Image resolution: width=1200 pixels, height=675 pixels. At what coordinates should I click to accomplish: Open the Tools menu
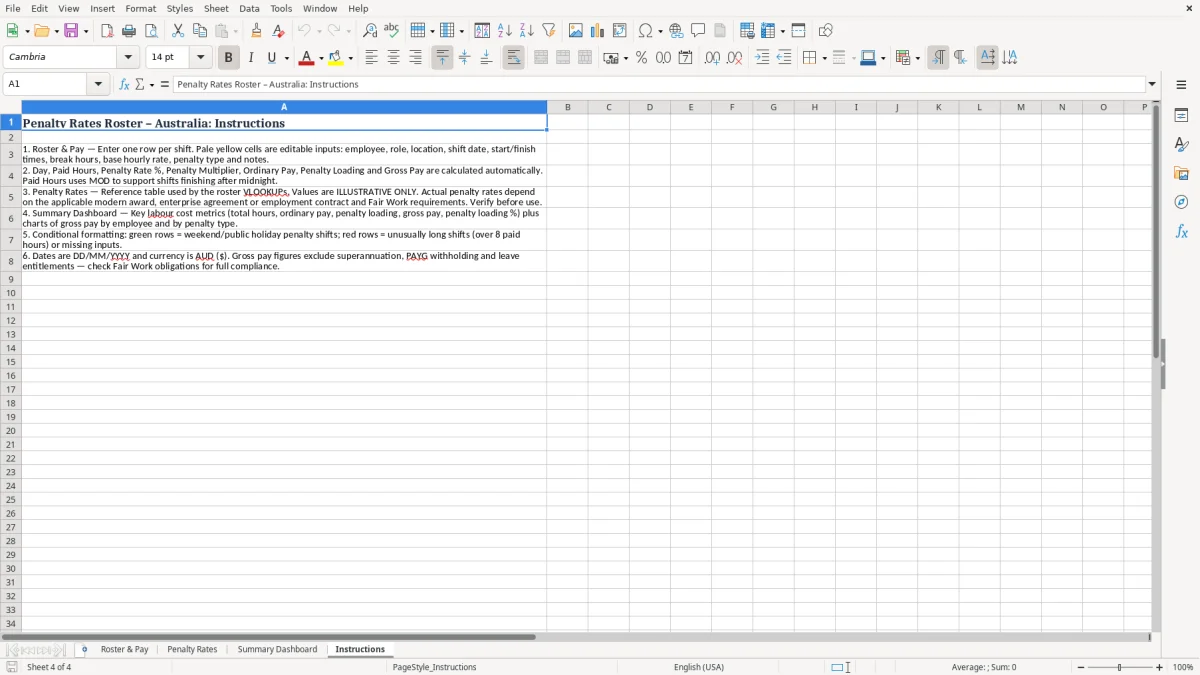point(281,8)
